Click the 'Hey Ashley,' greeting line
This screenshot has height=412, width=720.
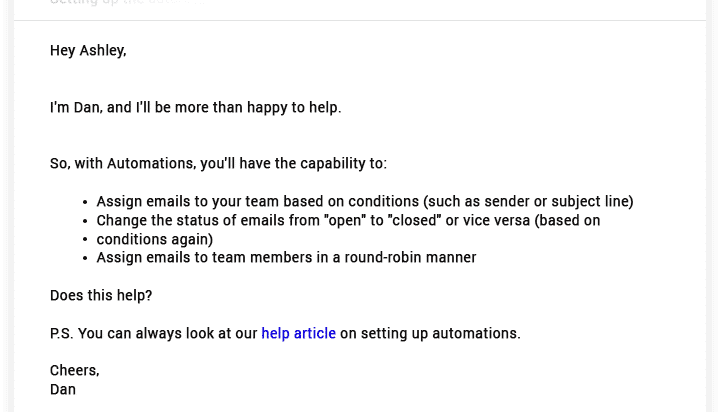(88, 50)
